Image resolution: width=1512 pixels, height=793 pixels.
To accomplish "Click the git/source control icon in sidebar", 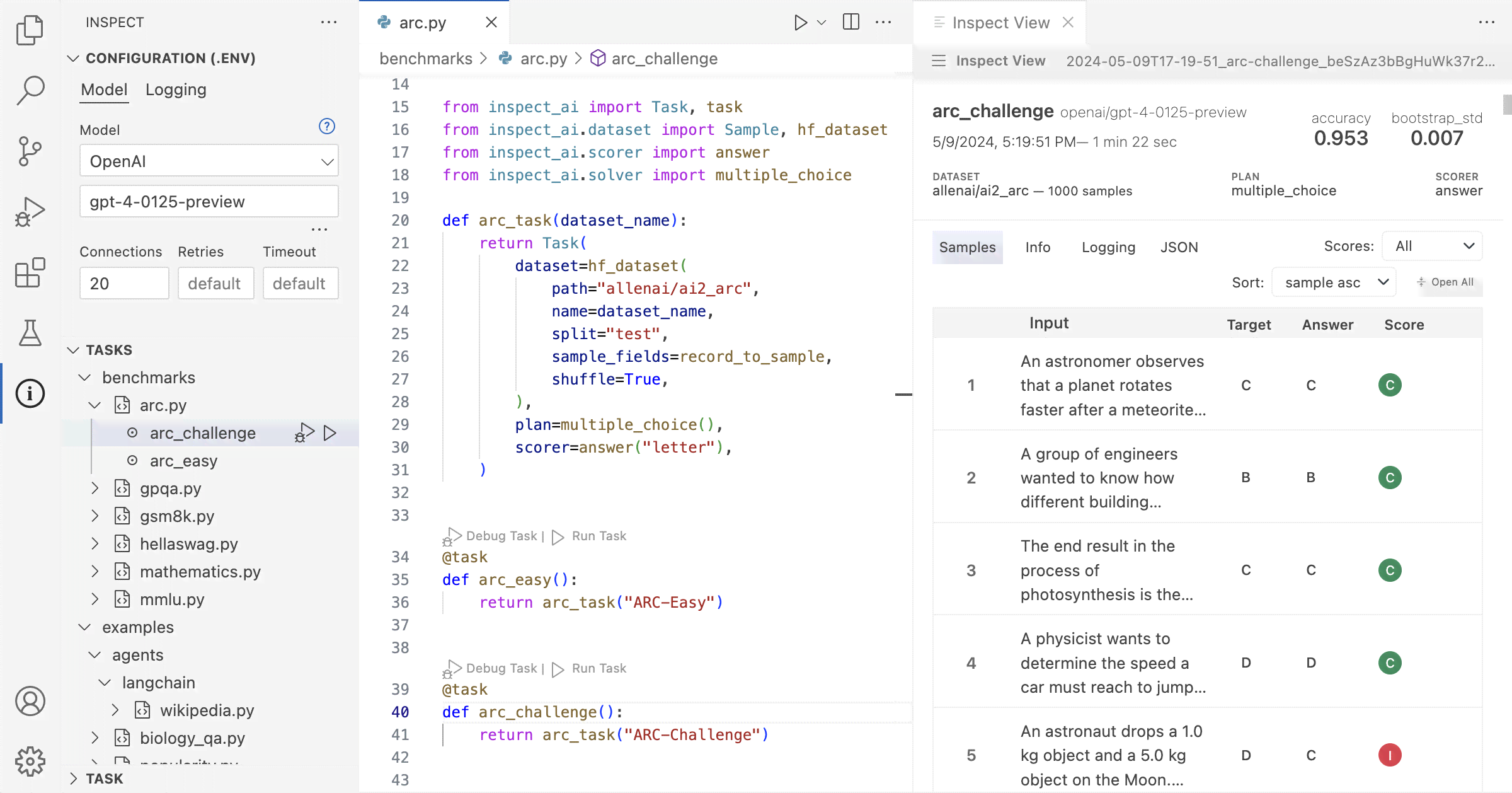I will [29, 149].
